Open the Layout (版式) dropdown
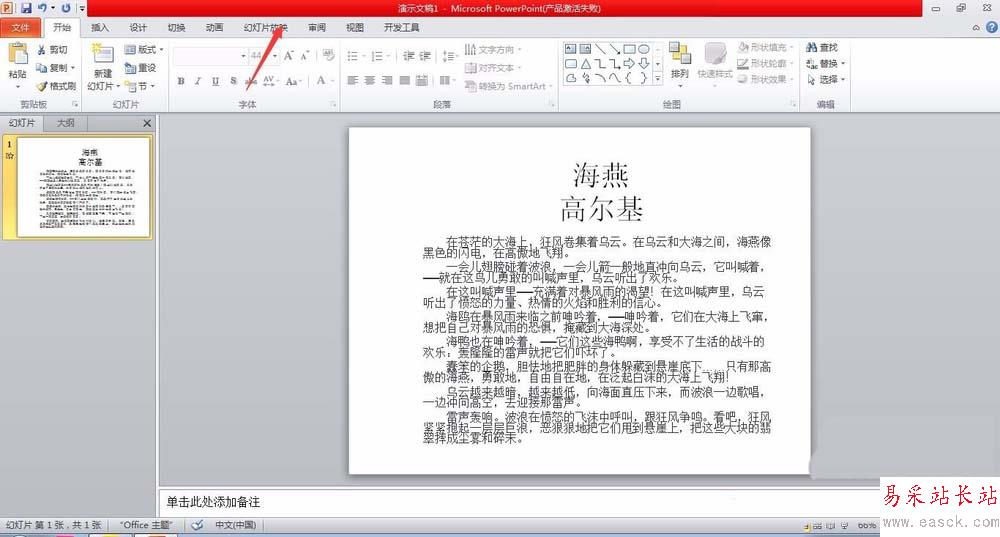This screenshot has width=1000, height=537. coord(144,49)
